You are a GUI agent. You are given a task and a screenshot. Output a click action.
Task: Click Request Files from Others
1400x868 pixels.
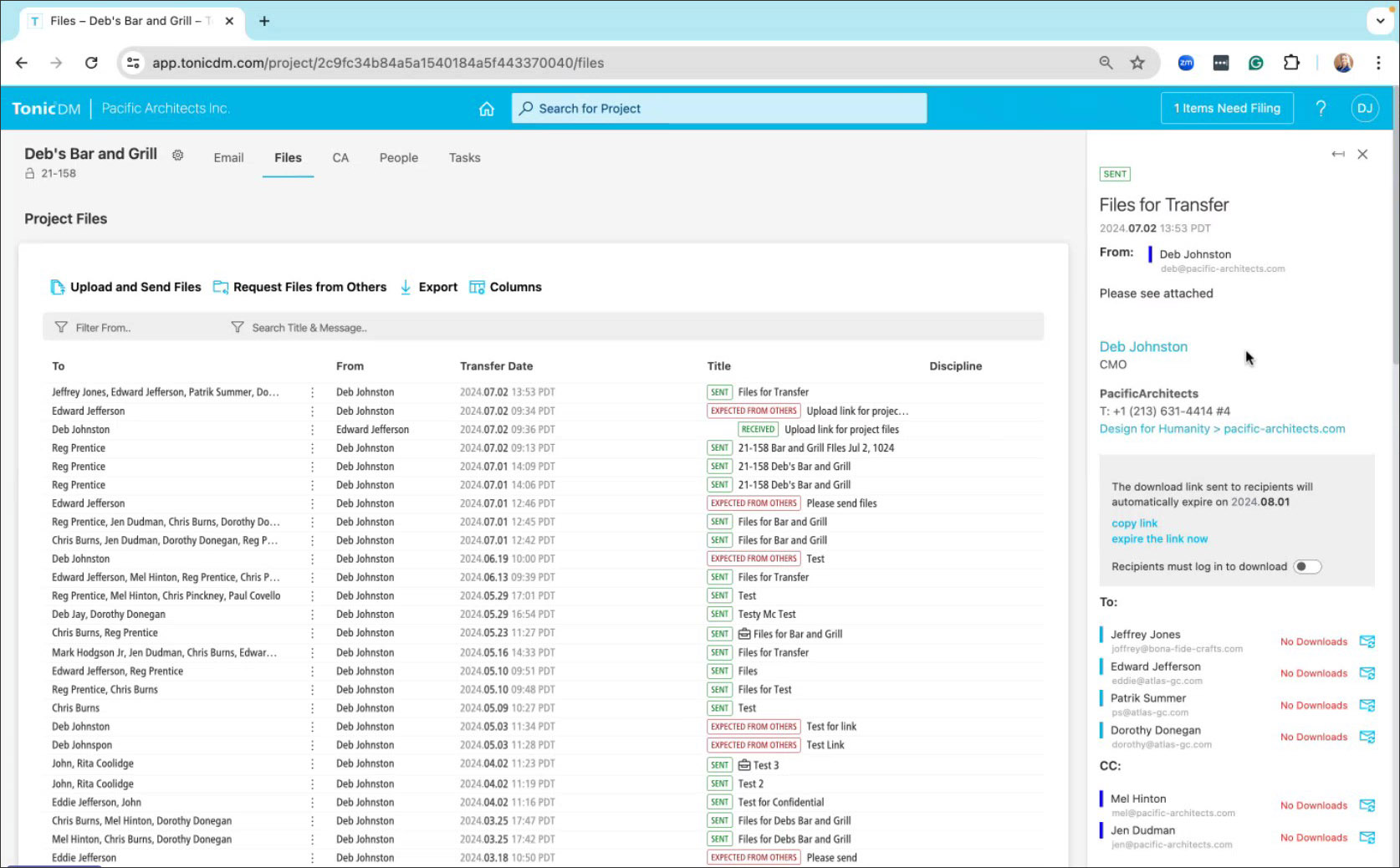coord(300,287)
